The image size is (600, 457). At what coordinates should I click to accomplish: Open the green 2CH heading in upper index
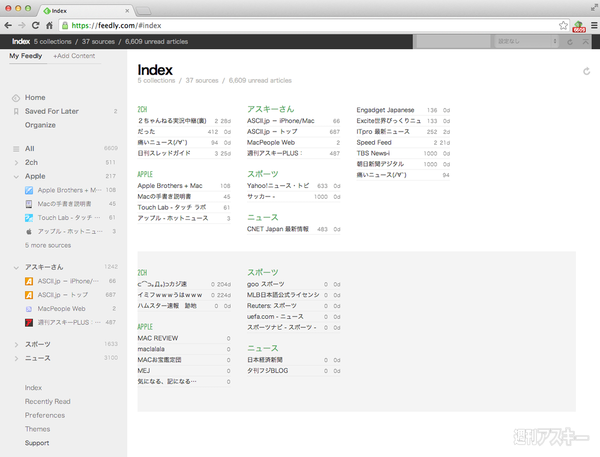coord(142,109)
